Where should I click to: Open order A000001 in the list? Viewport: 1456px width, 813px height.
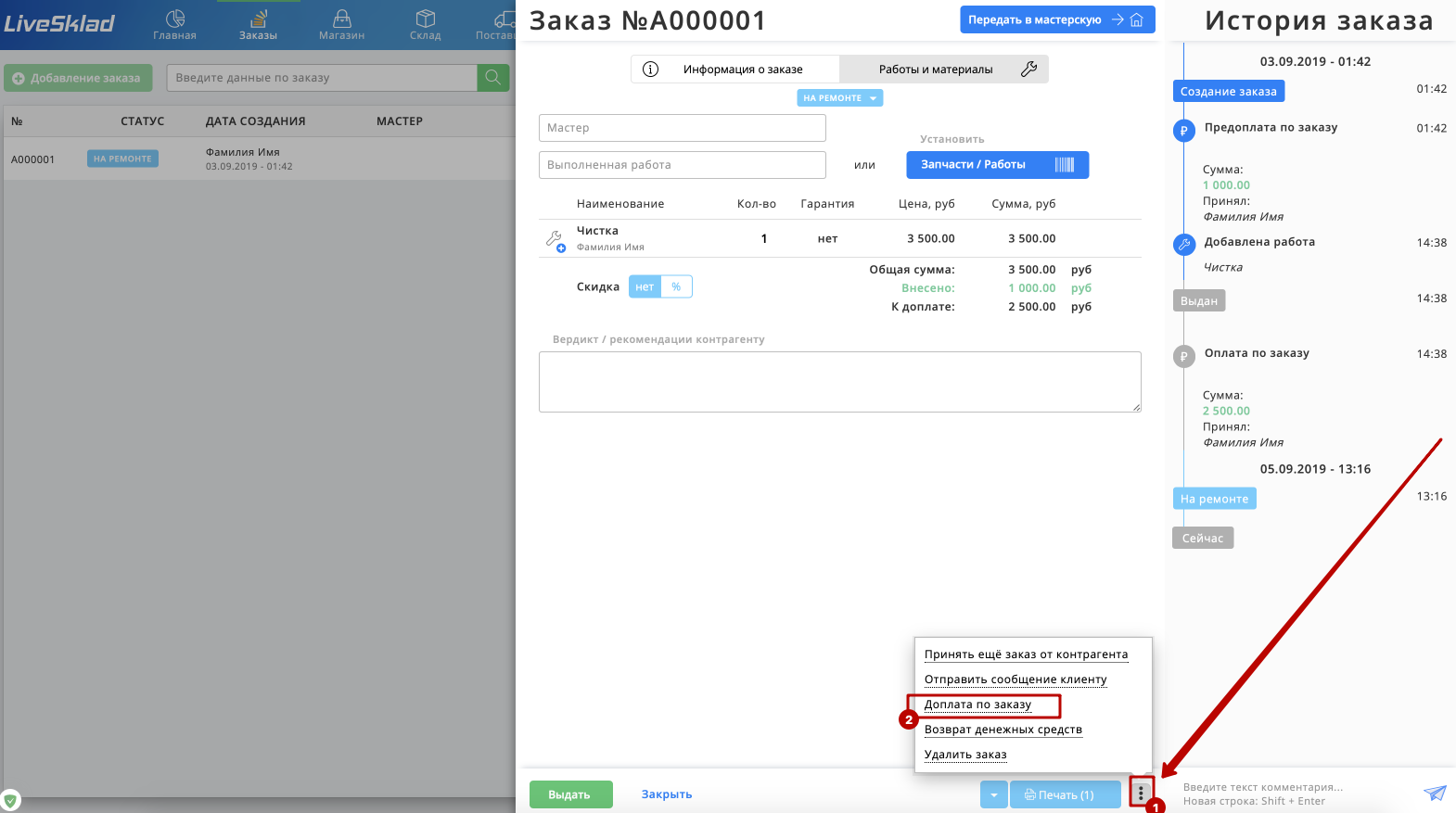tap(260, 159)
